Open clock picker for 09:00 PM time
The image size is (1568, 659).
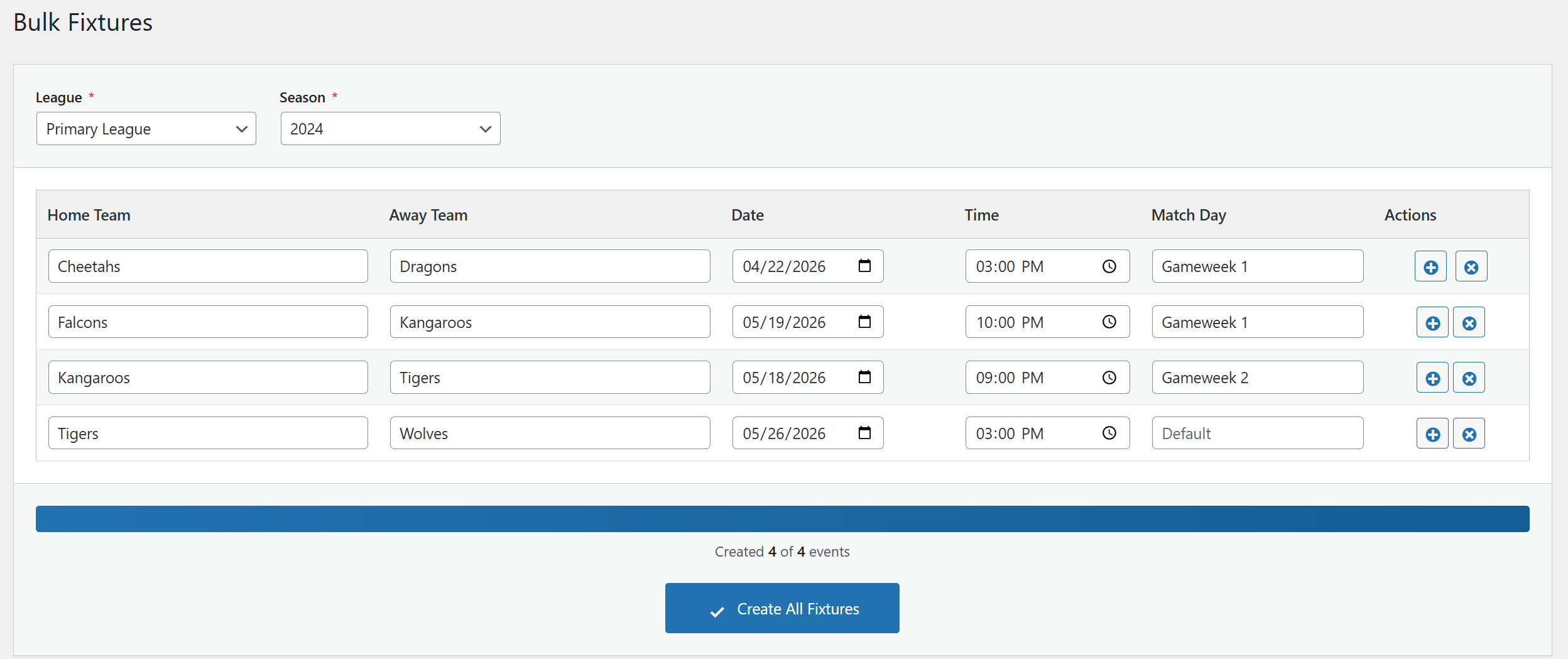tap(1109, 377)
